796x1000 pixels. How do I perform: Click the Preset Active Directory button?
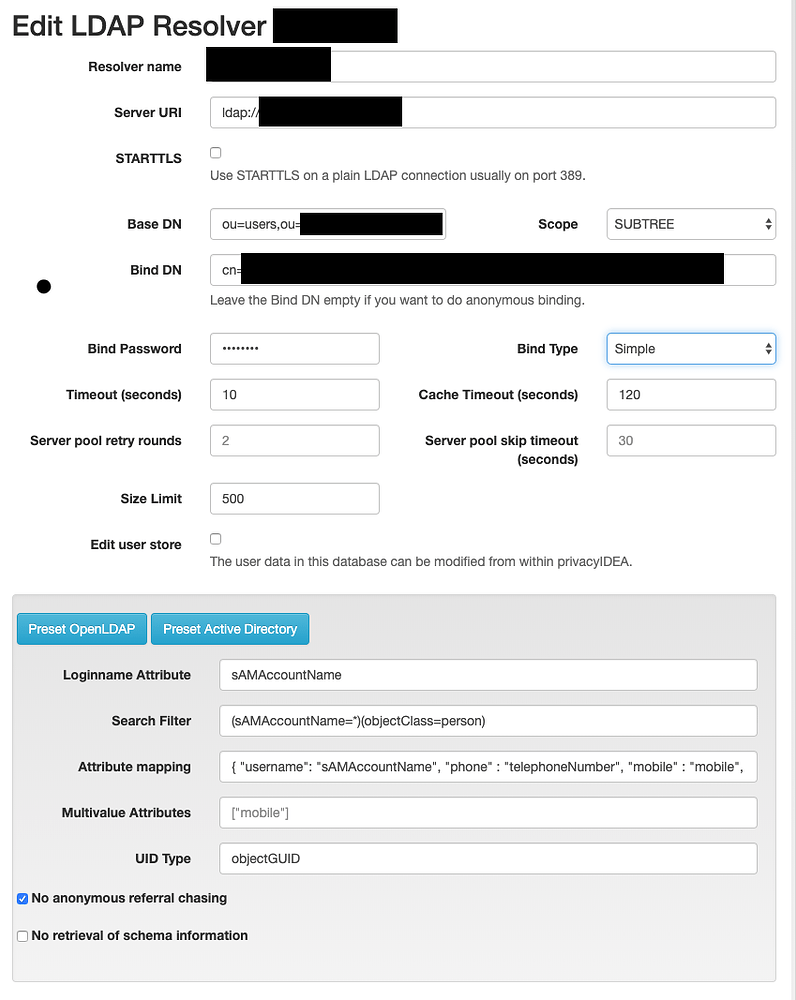[x=230, y=629]
